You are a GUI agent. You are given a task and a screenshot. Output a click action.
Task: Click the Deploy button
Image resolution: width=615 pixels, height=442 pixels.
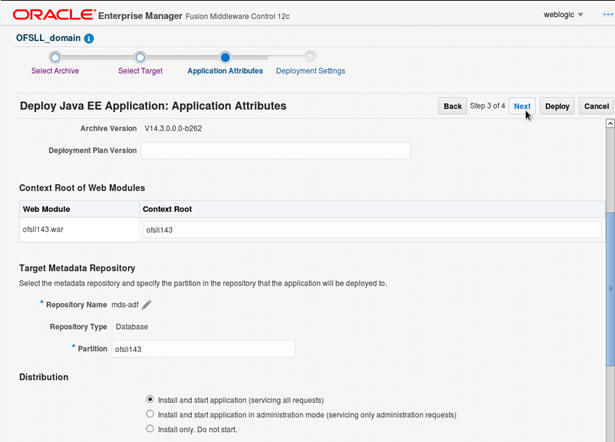click(557, 106)
